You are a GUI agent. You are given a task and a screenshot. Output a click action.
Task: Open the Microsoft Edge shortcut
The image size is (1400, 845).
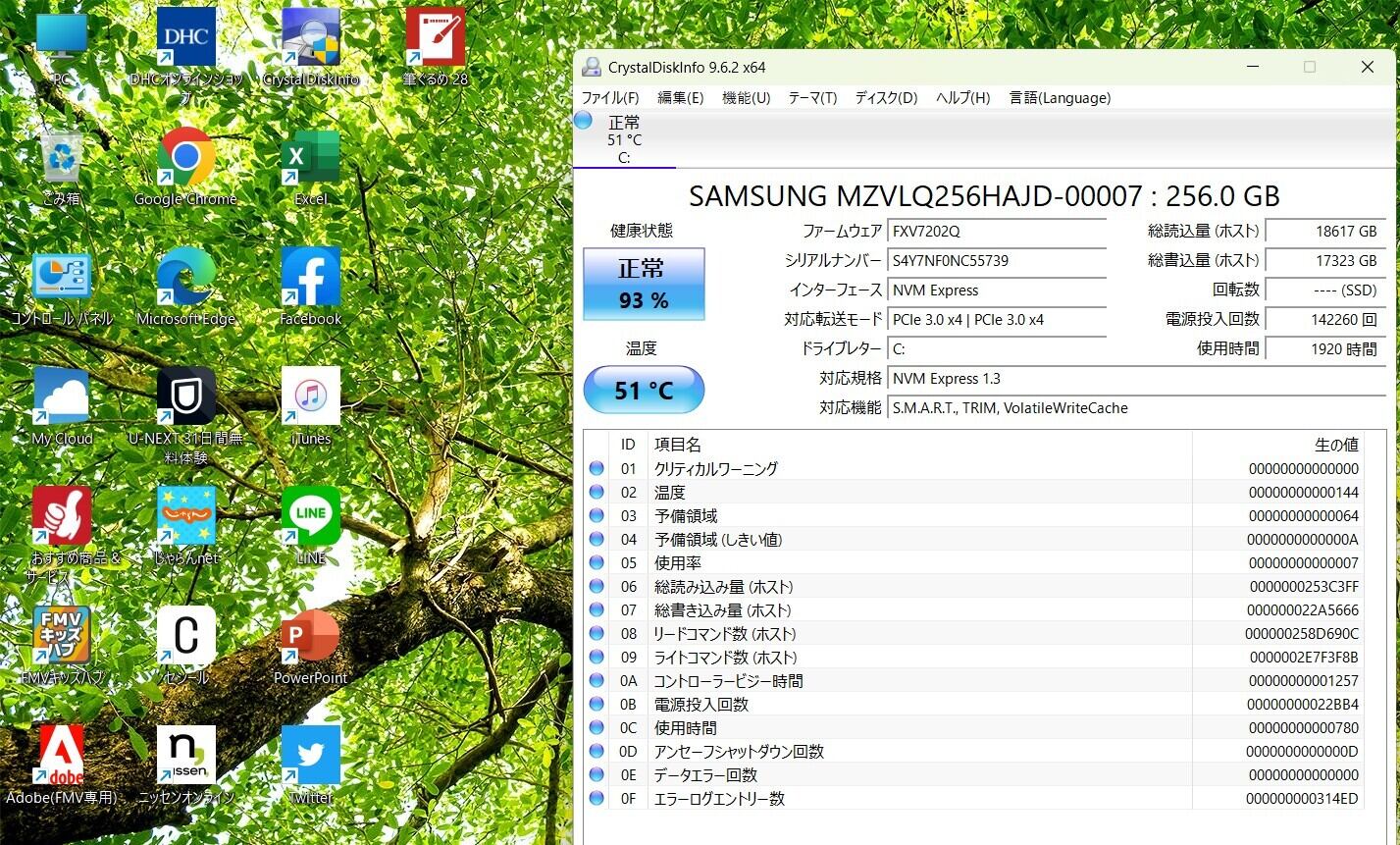[x=186, y=279]
